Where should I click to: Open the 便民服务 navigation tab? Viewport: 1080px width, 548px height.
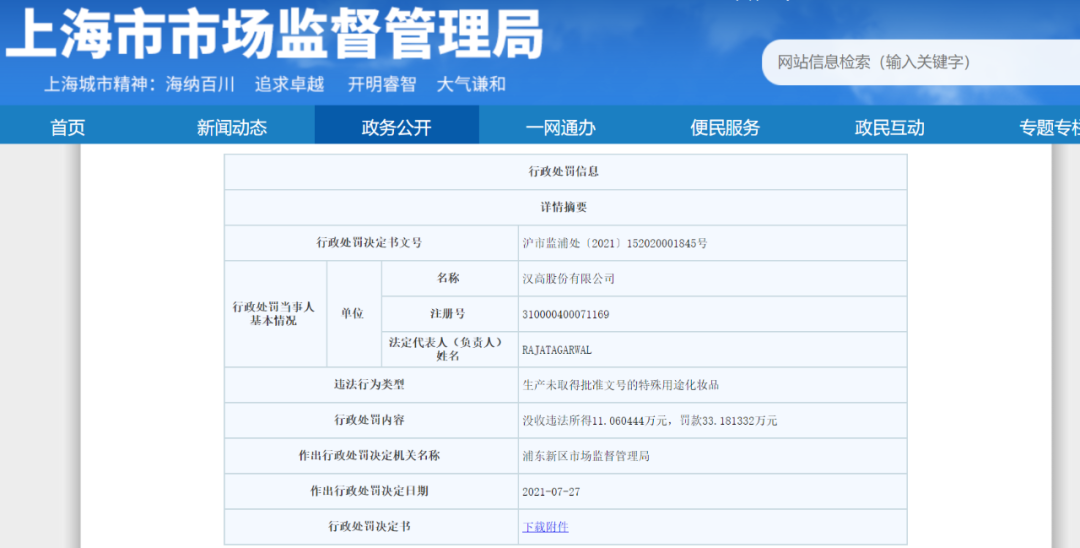pyautogui.click(x=725, y=127)
